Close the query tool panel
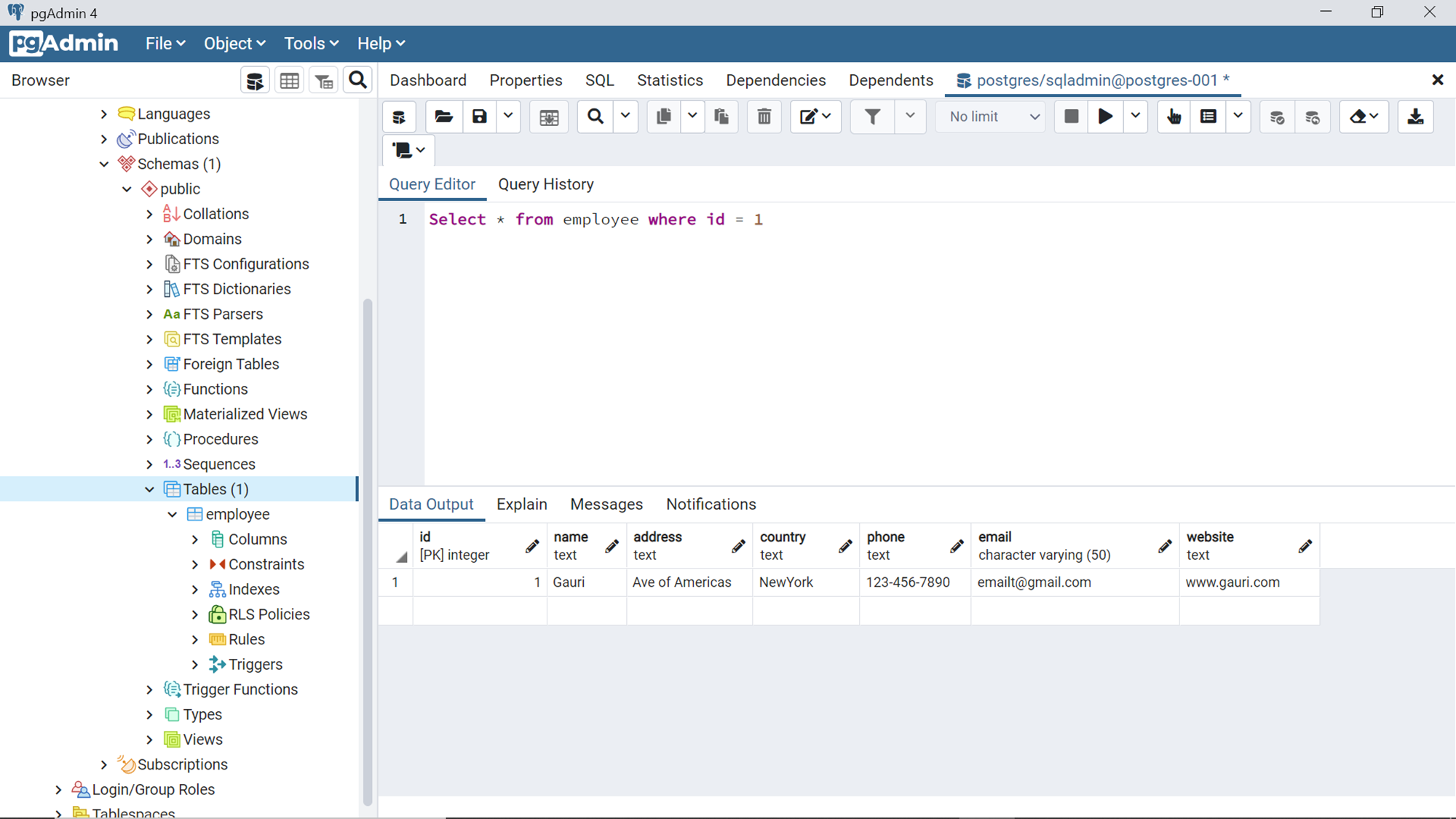 [1437, 80]
